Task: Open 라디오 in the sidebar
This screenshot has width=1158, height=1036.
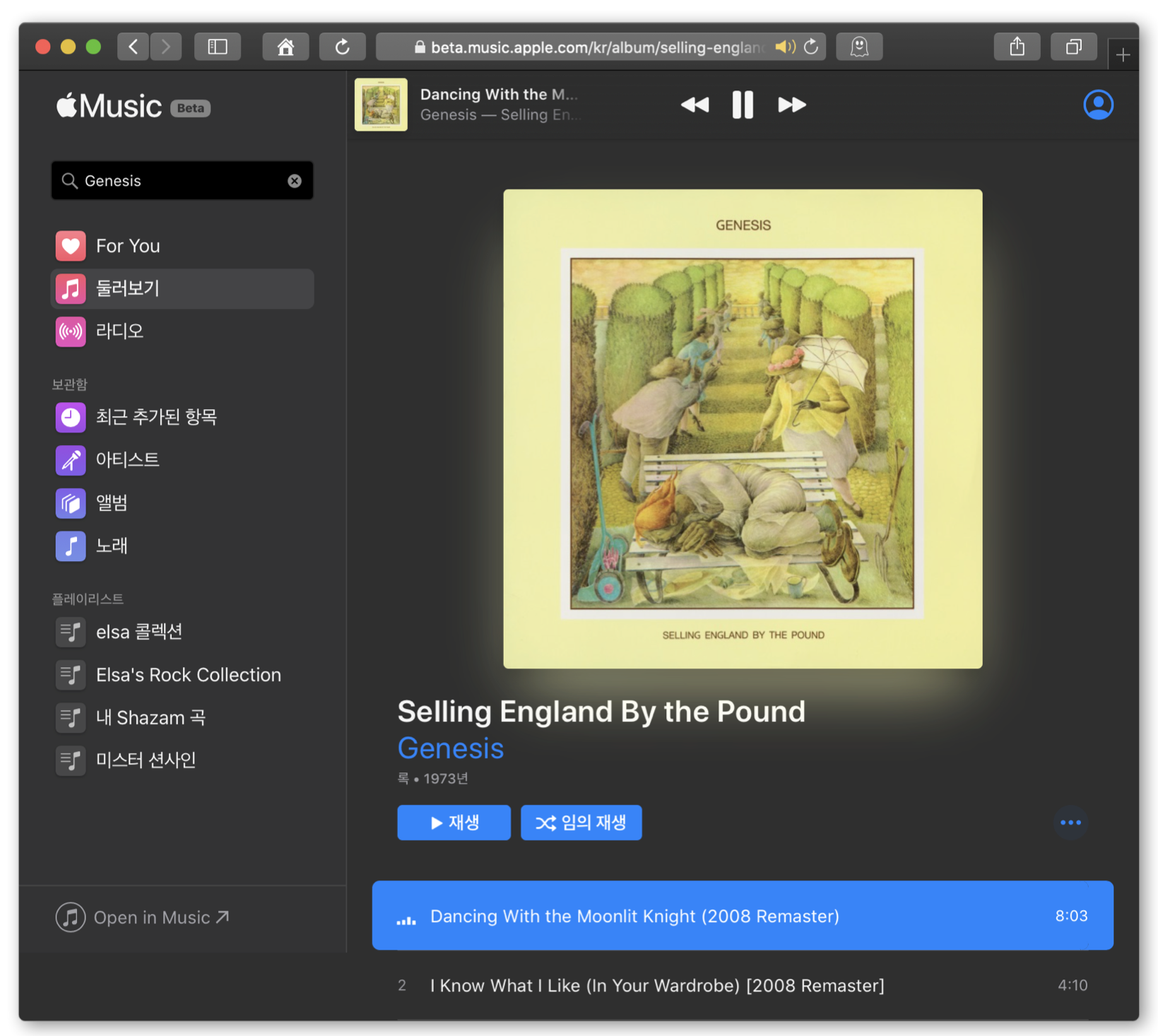Action: [x=182, y=331]
